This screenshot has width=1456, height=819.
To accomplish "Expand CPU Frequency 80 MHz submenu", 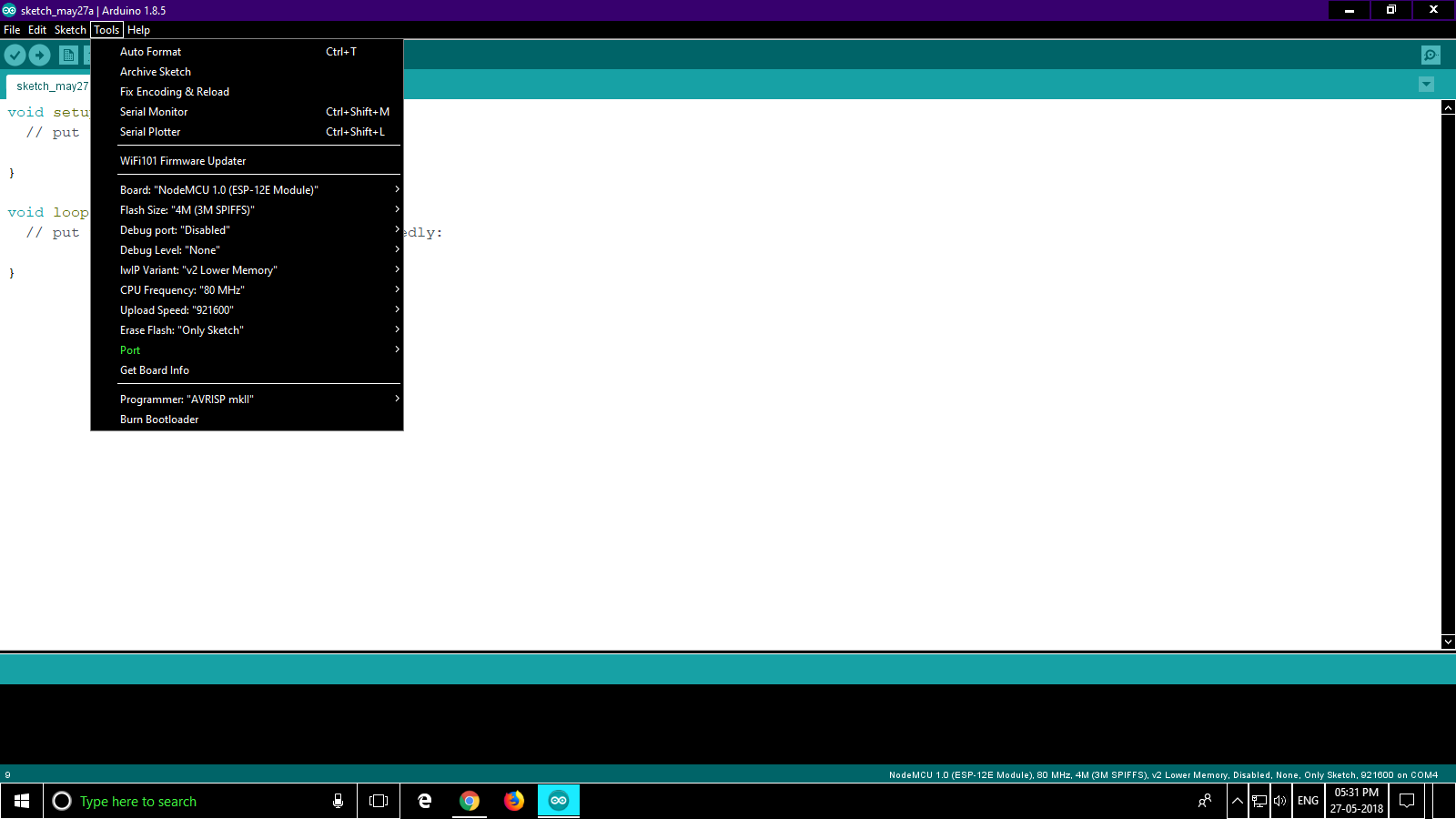I will point(247,290).
